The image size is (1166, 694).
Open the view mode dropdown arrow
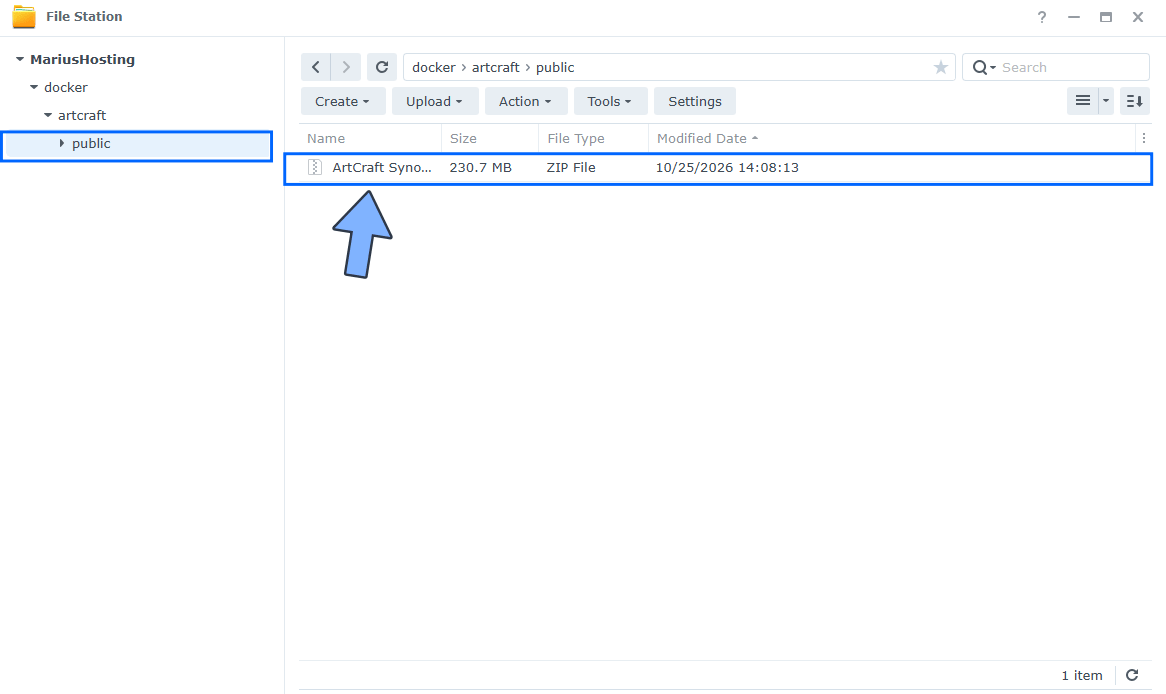coord(1106,100)
